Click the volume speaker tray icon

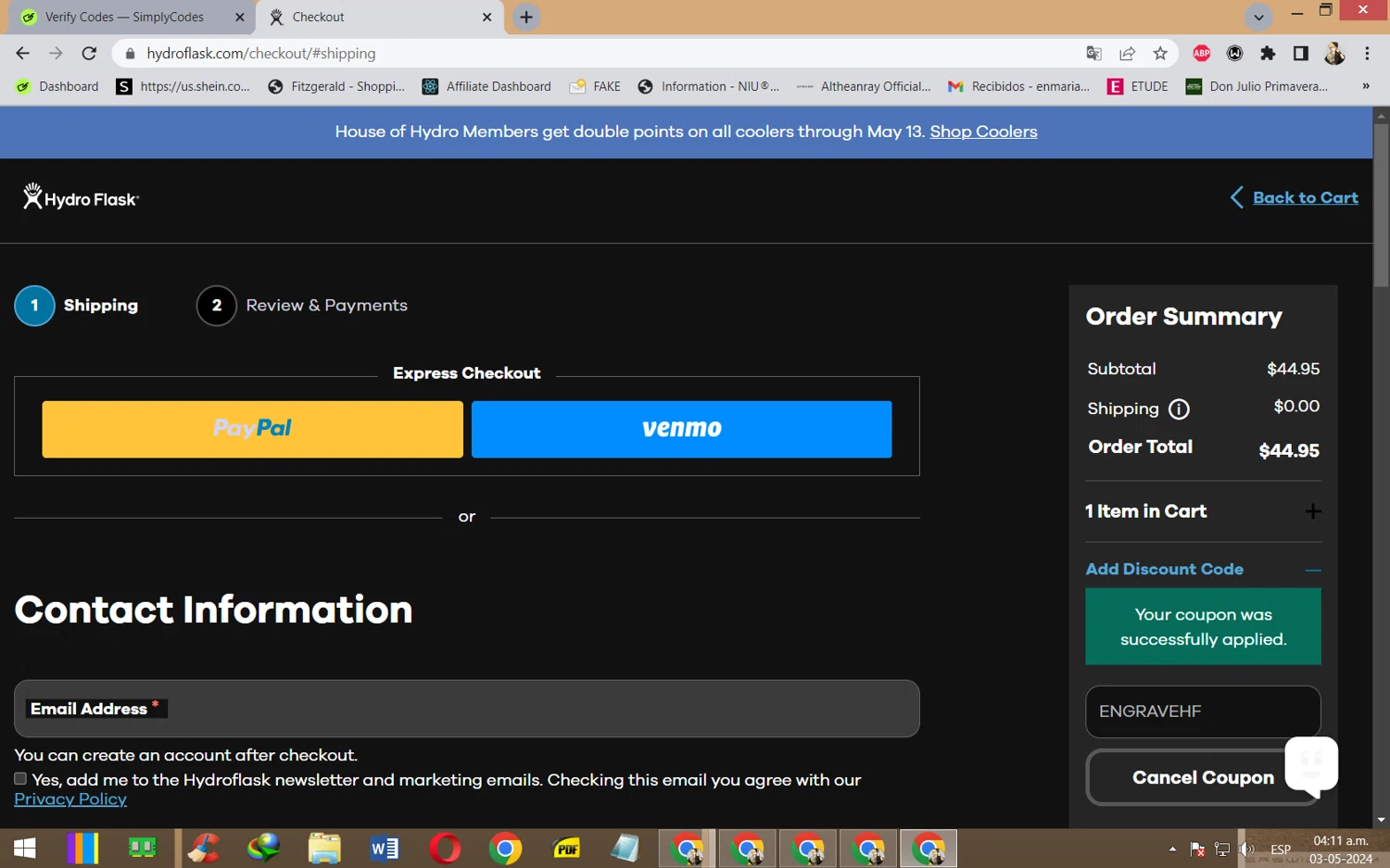[x=1247, y=849]
